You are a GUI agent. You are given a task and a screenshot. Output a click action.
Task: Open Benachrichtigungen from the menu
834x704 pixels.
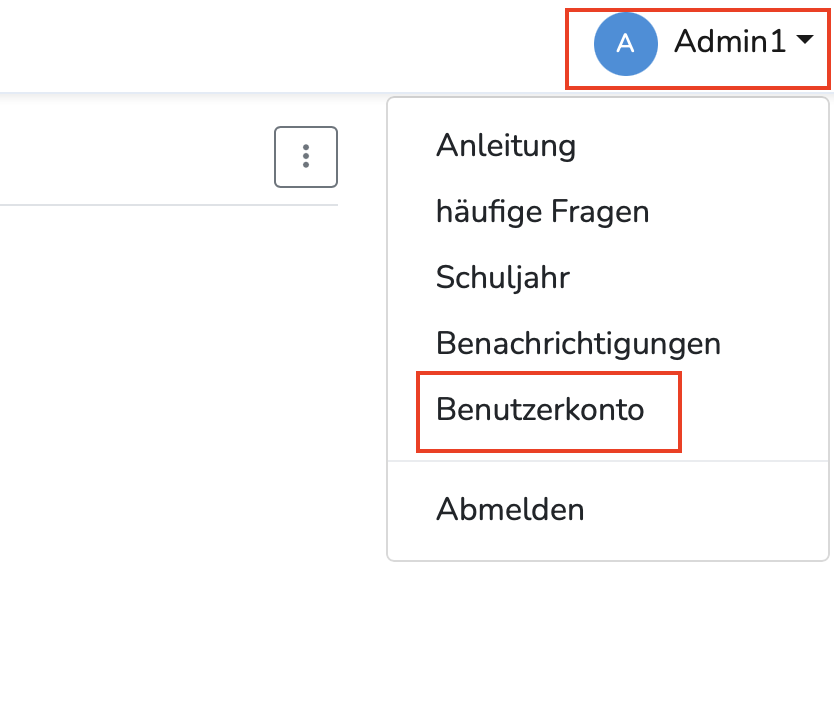click(578, 343)
